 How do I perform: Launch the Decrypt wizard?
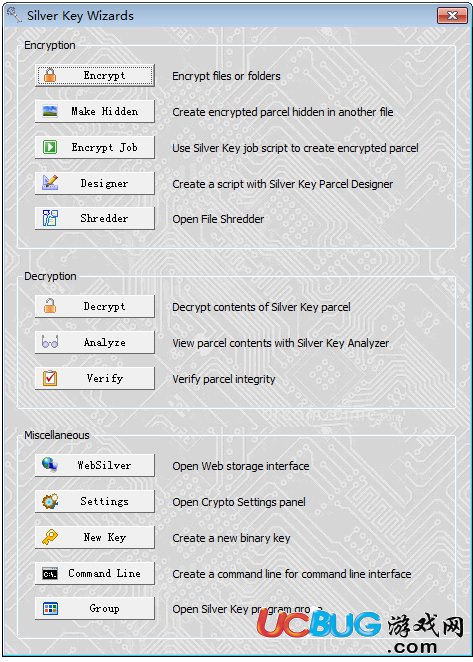[x=95, y=307]
